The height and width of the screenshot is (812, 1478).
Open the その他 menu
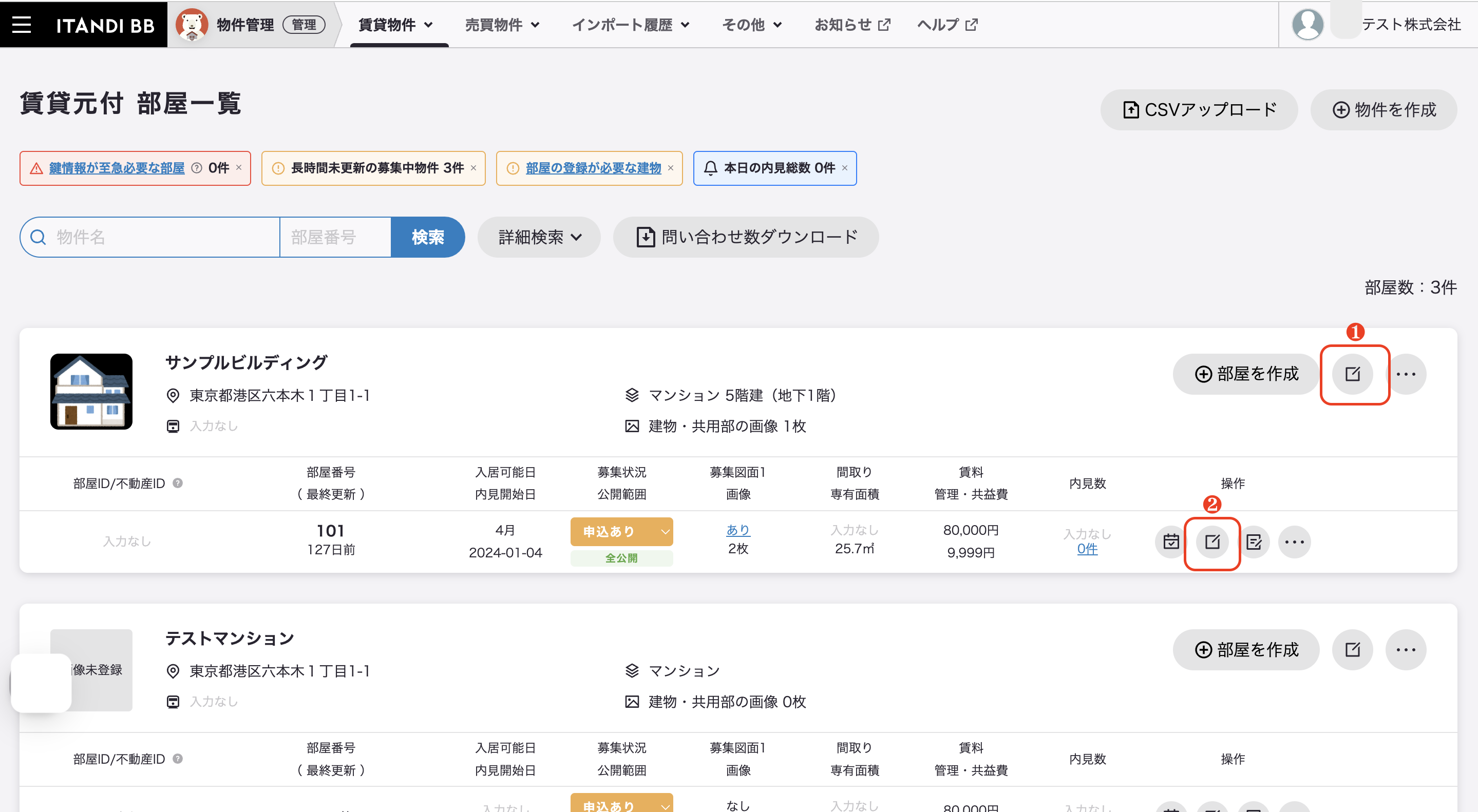coord(752,25)
